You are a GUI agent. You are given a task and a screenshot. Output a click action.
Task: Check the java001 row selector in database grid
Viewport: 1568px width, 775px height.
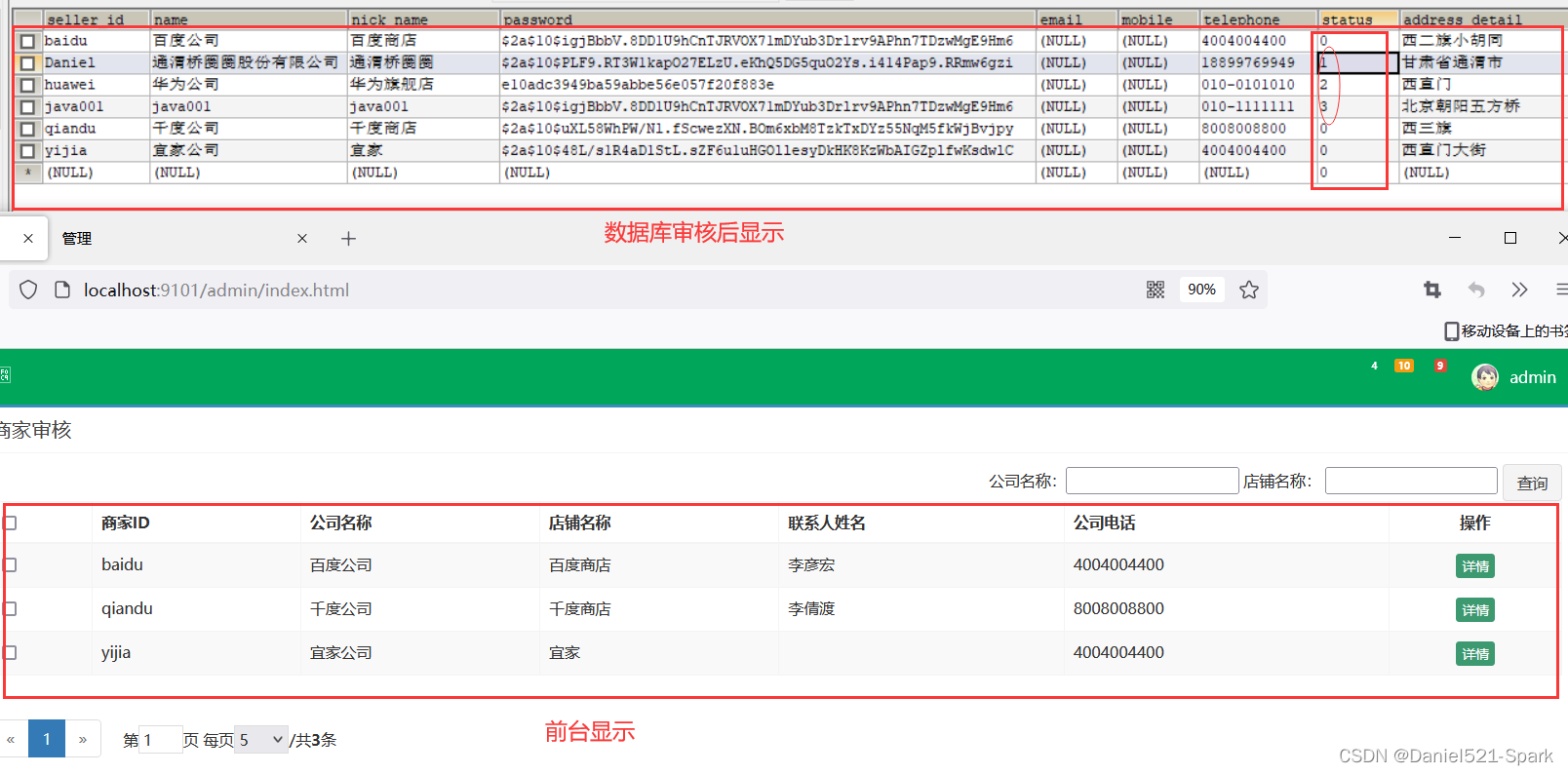pyautogui.click(x=27, y=107)
